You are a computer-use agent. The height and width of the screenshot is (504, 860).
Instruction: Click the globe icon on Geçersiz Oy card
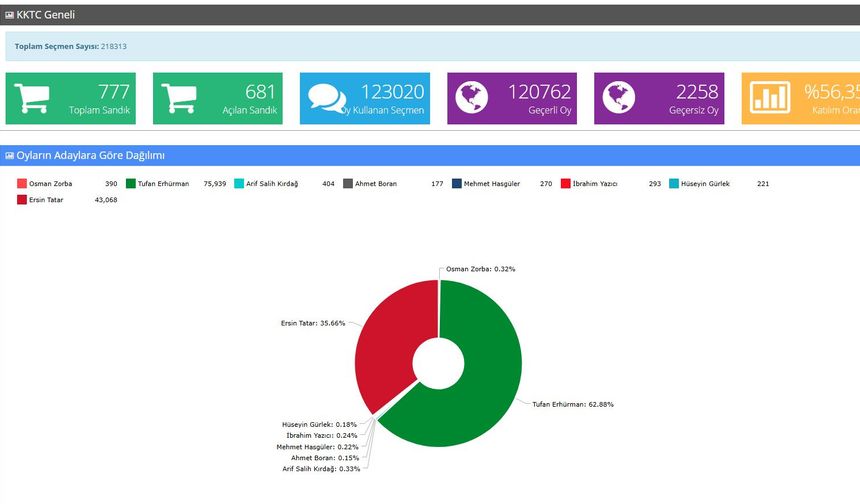tap(621, 97)
